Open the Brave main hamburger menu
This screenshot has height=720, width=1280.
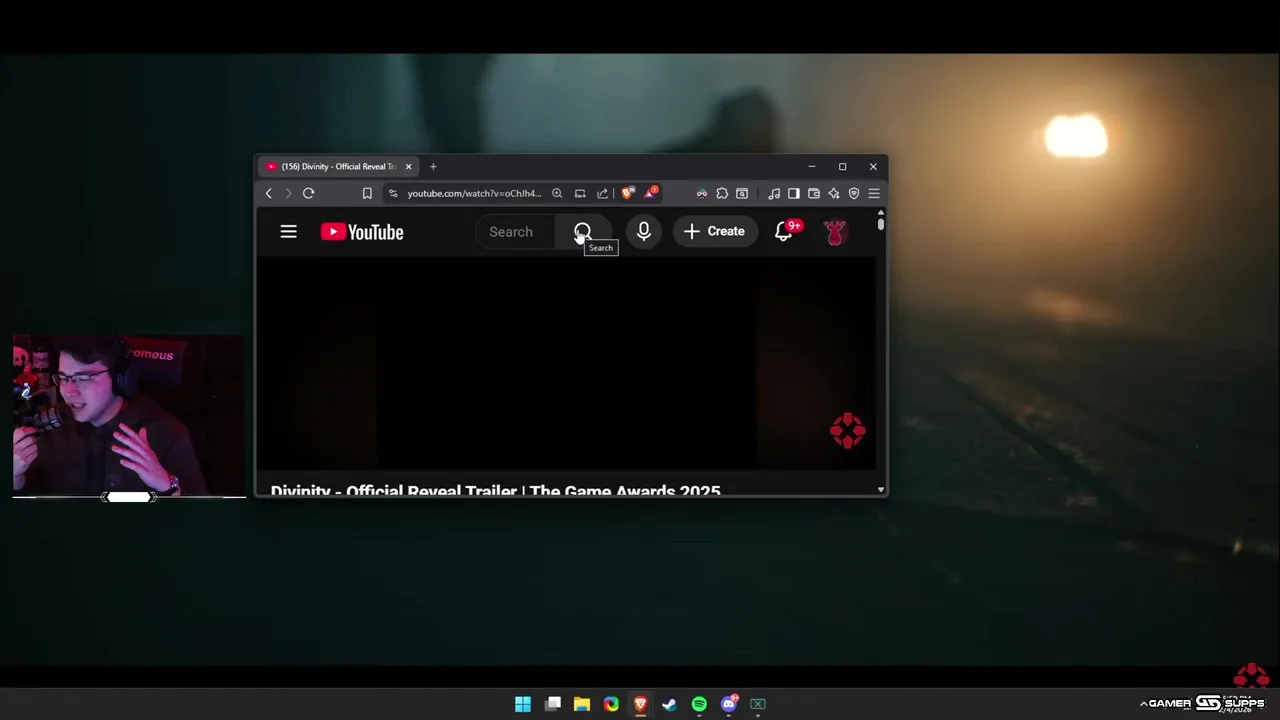point(874,193)
